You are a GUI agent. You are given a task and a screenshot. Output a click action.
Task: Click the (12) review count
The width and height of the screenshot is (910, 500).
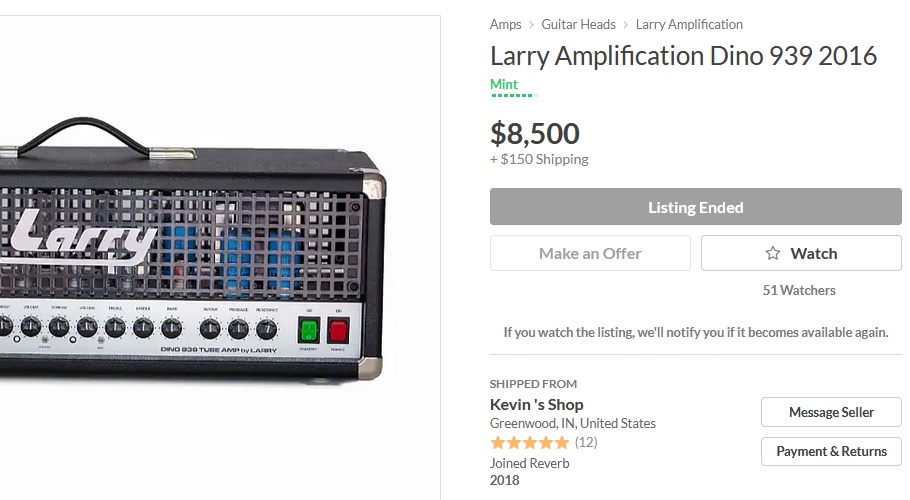coord(586,443)
